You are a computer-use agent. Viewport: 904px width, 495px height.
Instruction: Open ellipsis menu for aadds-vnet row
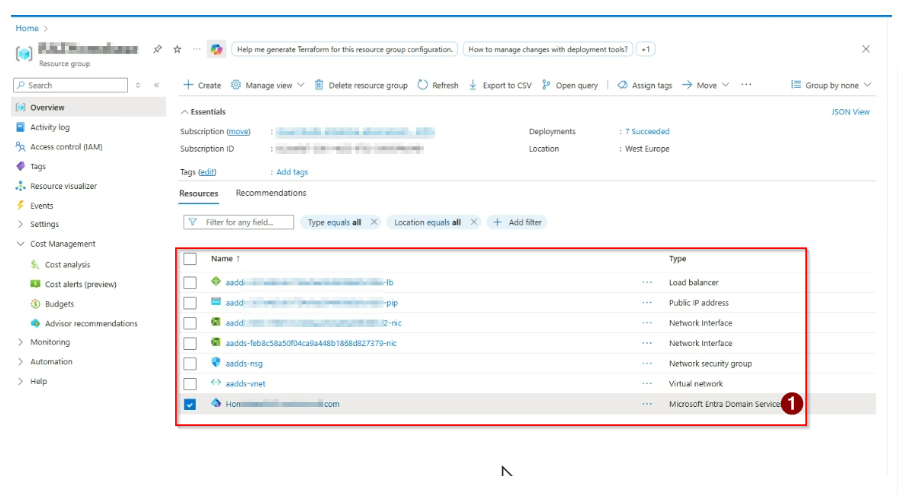click(x=647, y=384)
